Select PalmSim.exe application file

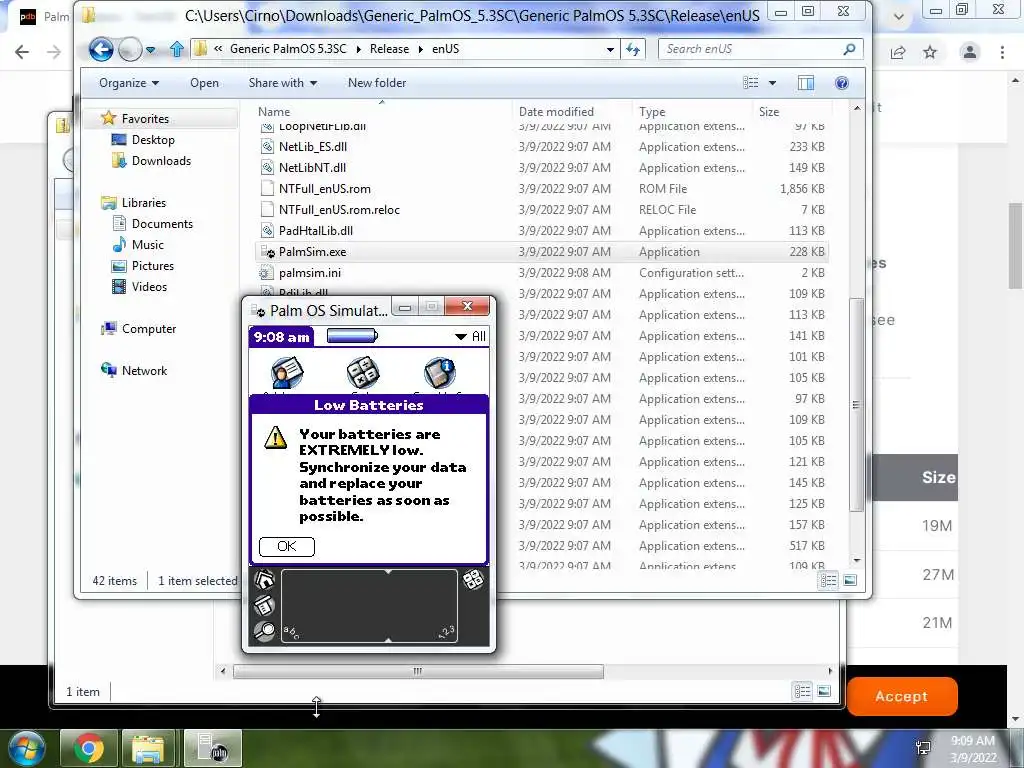(542, 251)
